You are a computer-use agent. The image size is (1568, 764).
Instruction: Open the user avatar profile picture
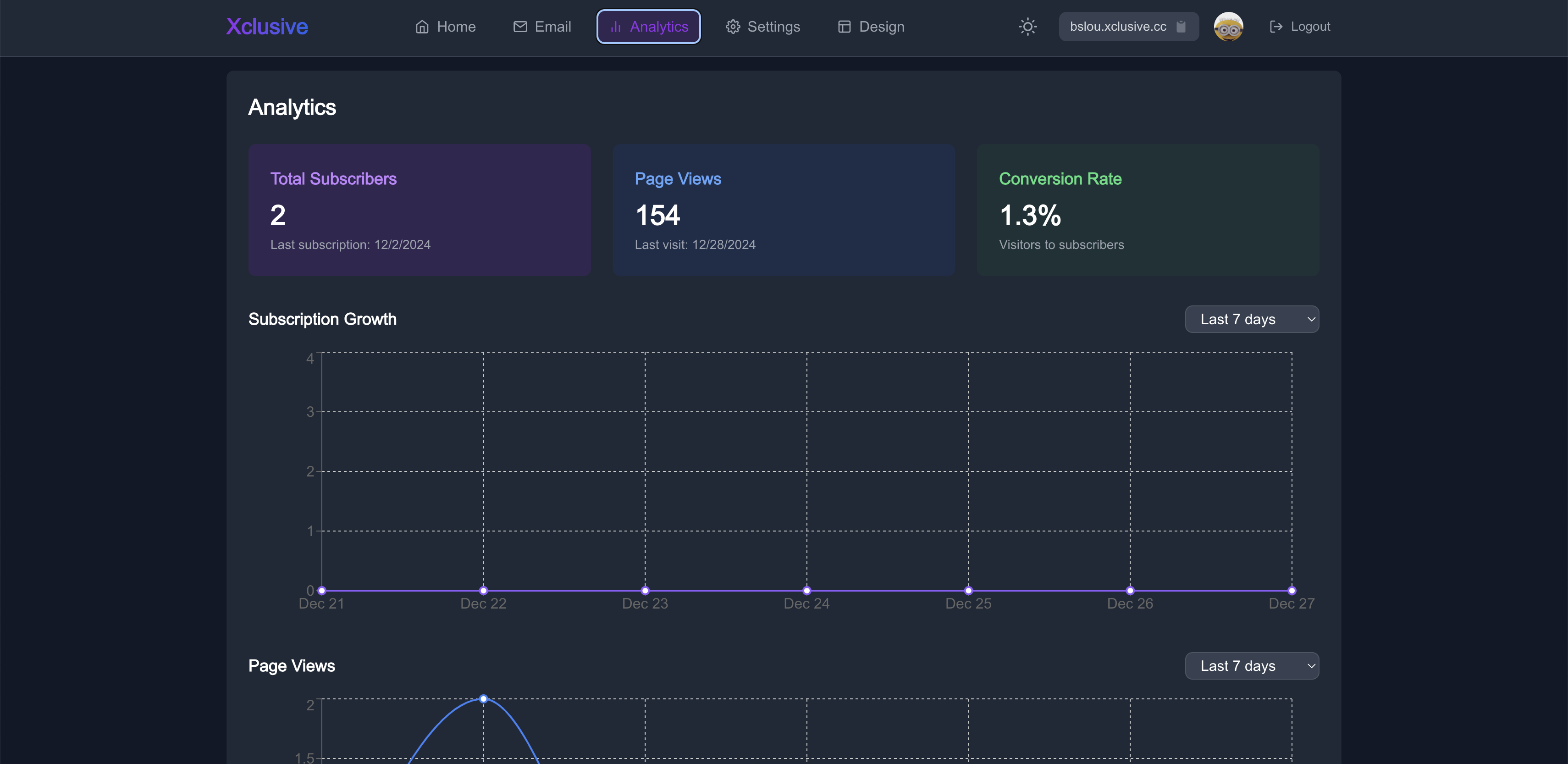tap(1228, 27)
